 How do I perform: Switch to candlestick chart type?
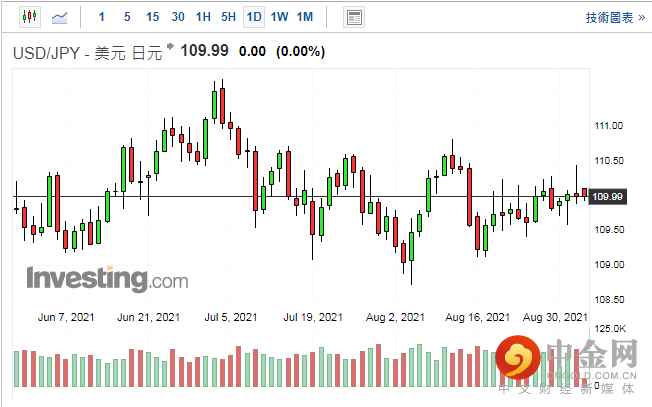point(27,17)
